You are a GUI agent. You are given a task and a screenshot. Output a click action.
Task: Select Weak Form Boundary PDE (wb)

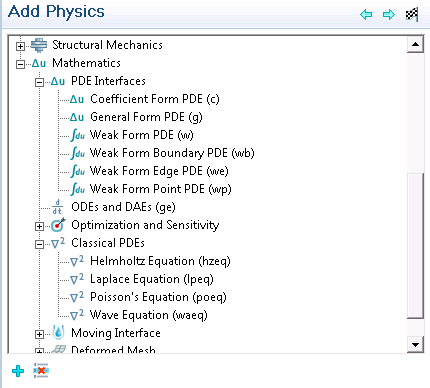pos(172,153)
